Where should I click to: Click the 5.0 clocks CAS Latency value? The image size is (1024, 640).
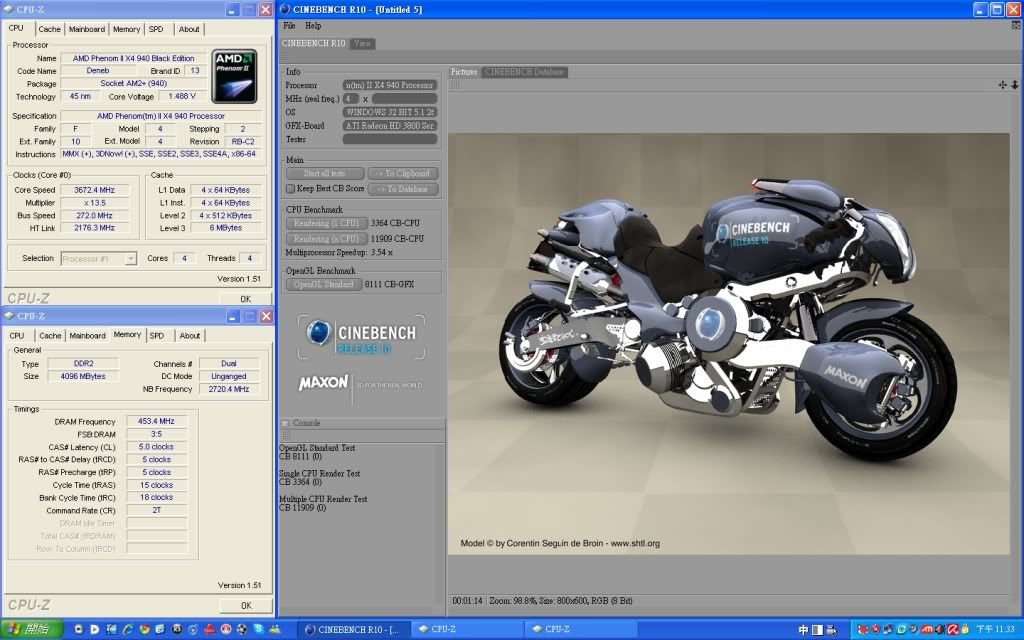[x=156, y=447]
